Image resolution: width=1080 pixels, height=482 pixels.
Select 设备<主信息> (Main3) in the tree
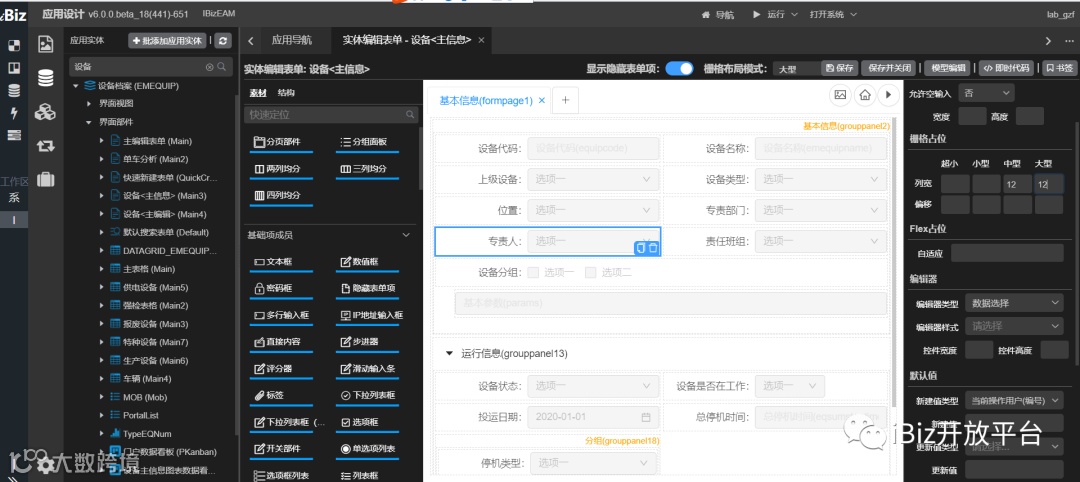coord(165,196)
